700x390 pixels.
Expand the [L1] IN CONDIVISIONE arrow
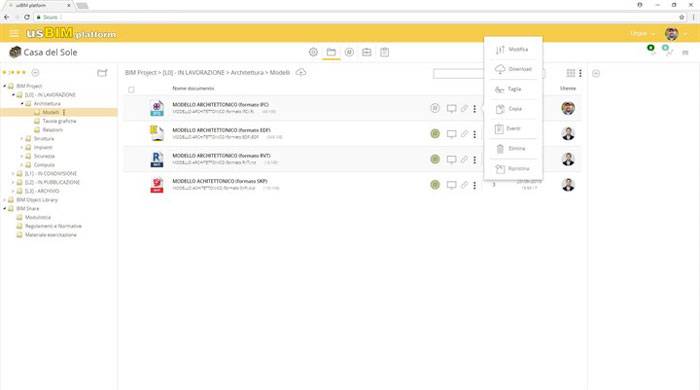coord(13,174)
